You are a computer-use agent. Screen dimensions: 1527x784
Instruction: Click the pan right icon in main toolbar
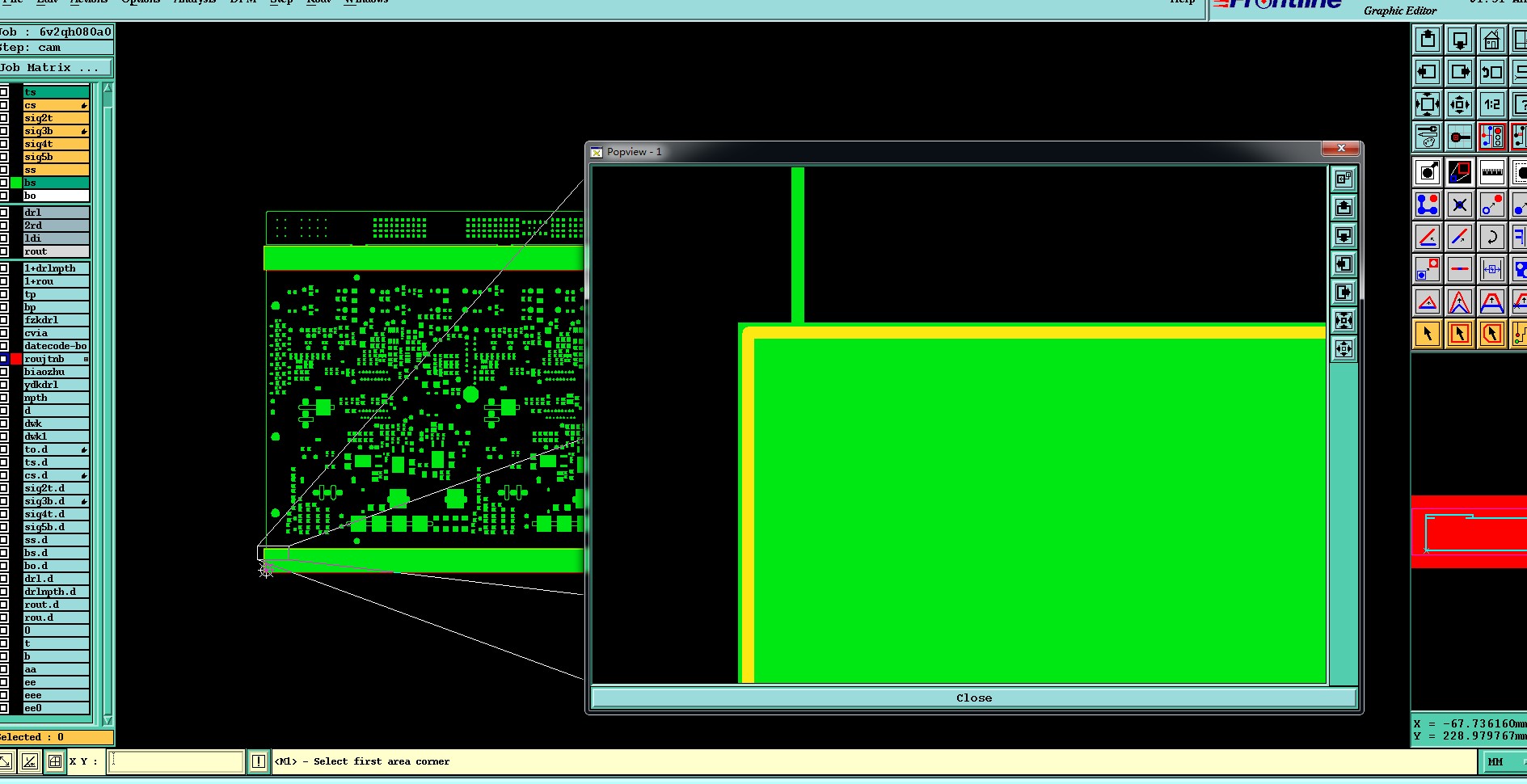pos(1460,72)
